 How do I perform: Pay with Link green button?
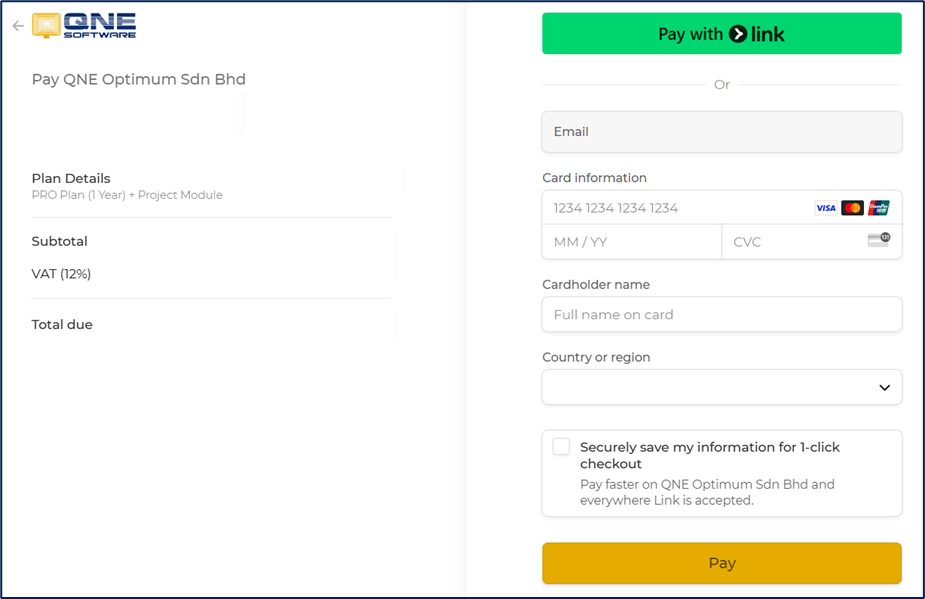coord(721,34)
